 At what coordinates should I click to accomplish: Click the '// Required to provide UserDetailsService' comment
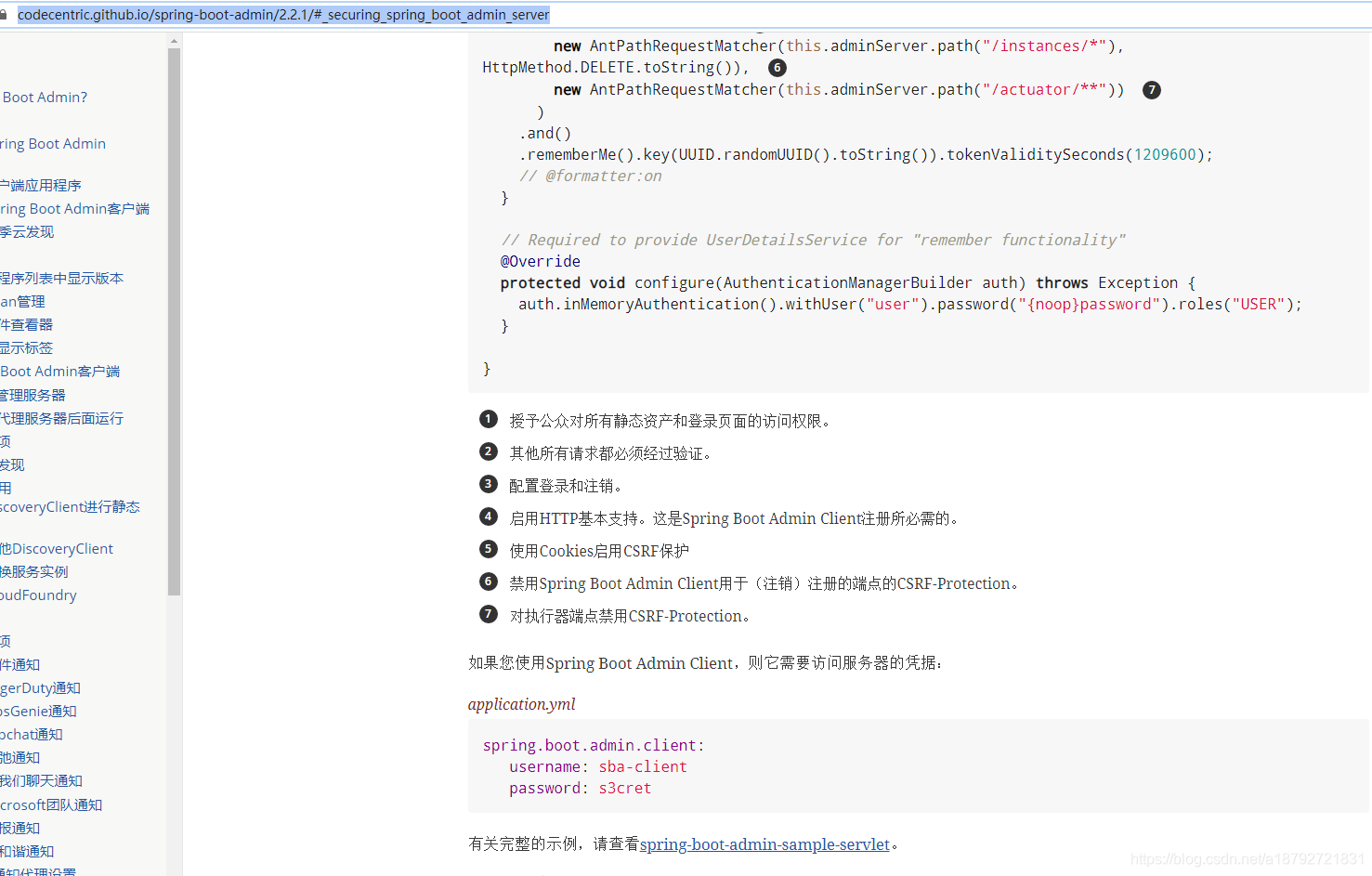tap(813, 241)
